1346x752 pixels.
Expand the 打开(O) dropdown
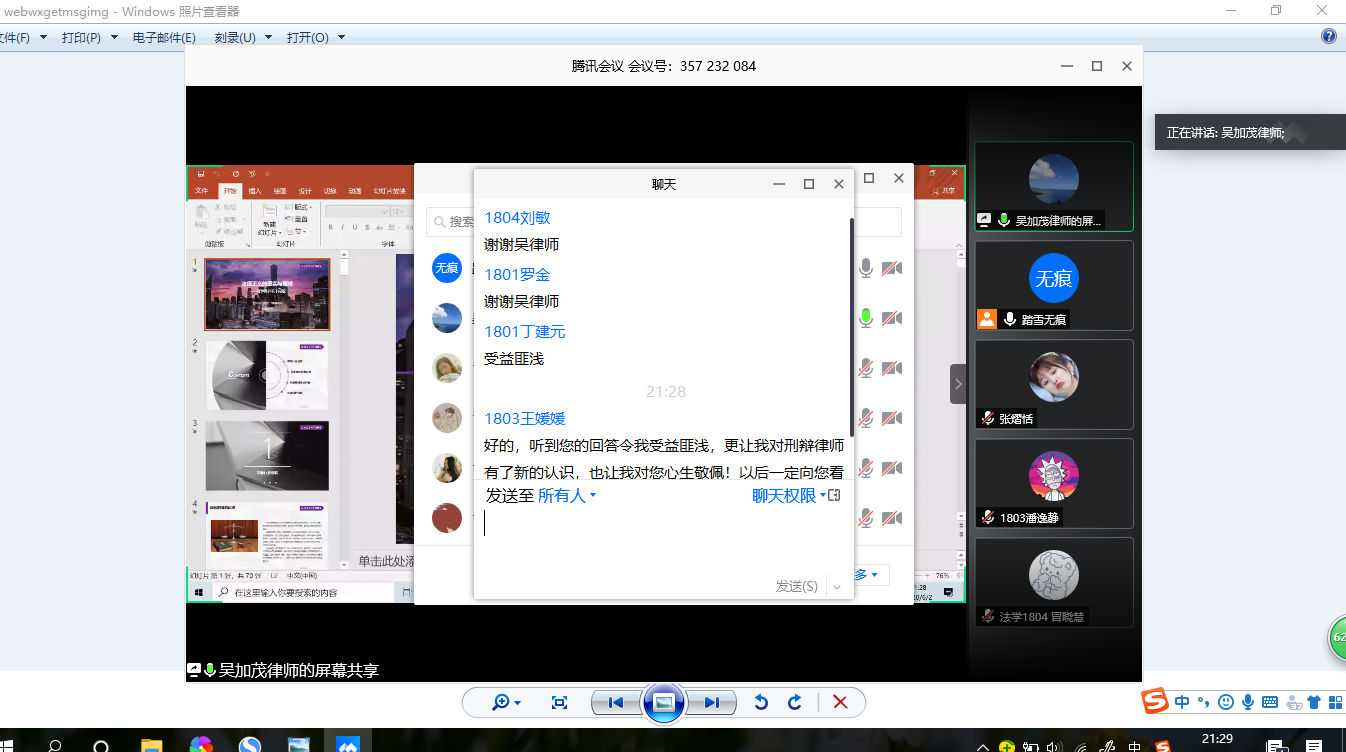pyautogui.click(x=314, y=38)
